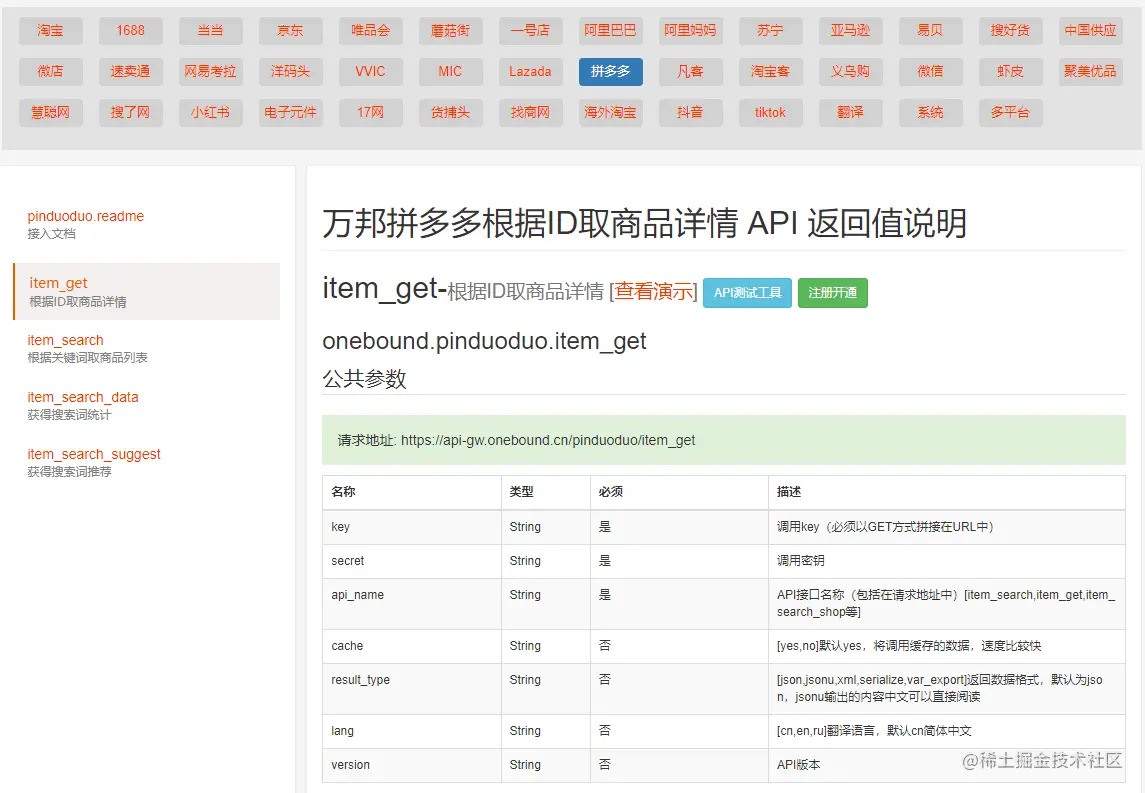Open the 洋码头 platform button
Image resolution: width=1145 pixels, height=793 pixels.
(290, 72)
